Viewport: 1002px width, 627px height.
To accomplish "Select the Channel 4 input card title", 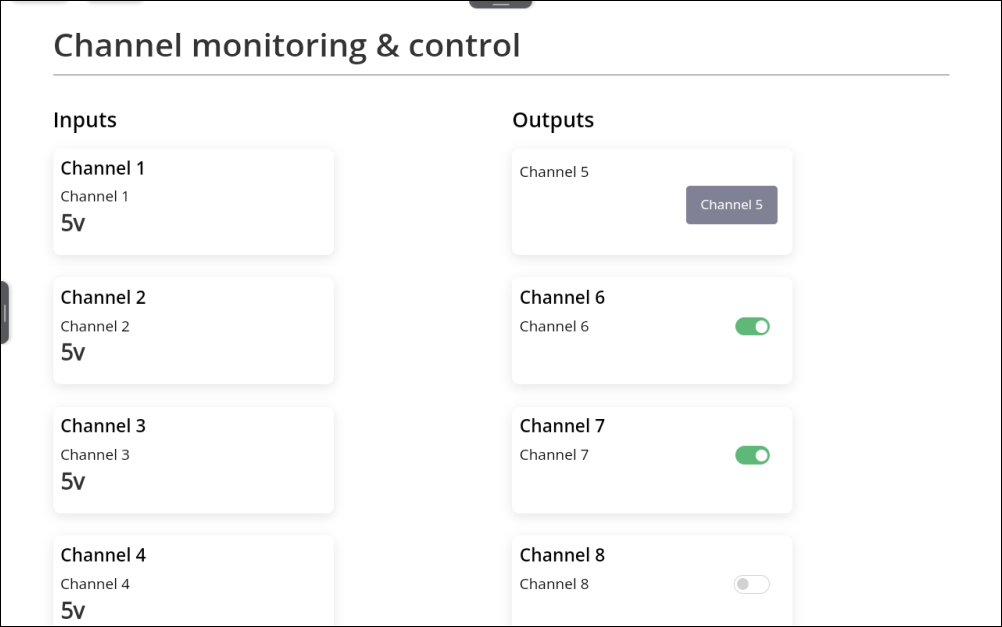I will pyautogui.click(x=103, y=555).
